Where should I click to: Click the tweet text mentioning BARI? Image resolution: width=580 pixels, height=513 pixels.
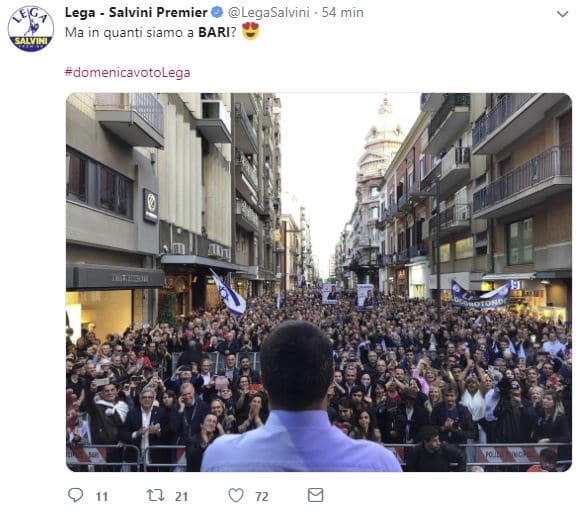pyautogui.click(x=151, y=32)
